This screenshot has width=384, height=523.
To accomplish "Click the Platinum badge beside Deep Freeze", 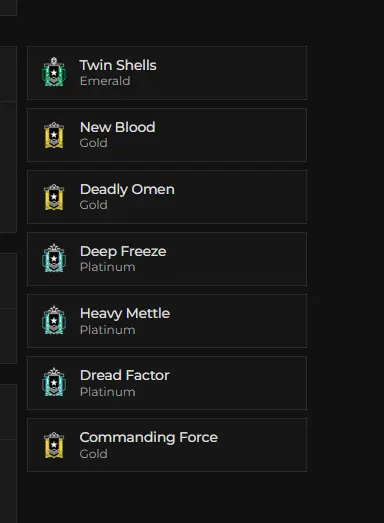I will pos(54,258).
